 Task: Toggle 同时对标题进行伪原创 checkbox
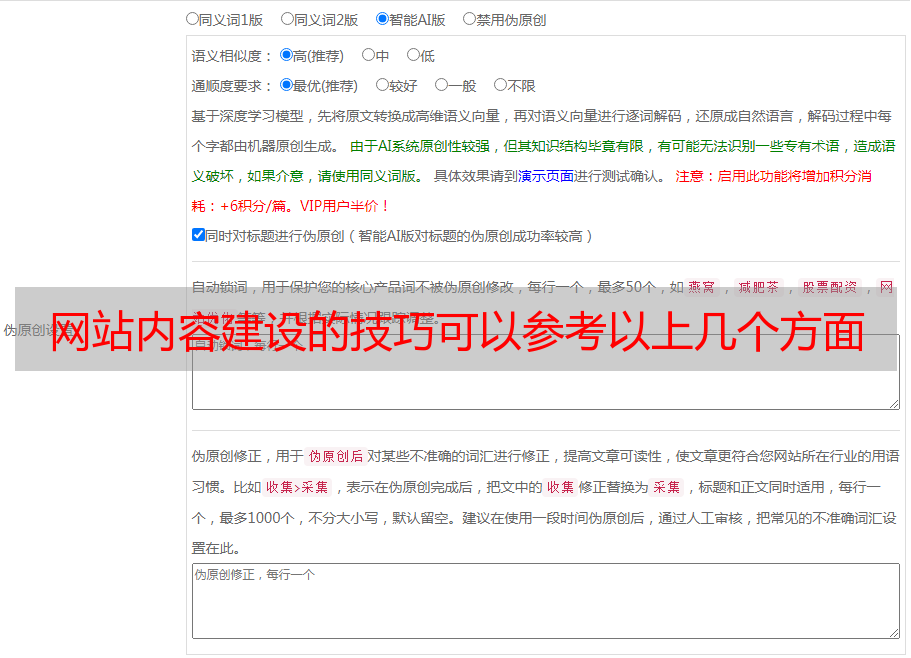click(x=198, y=235)
